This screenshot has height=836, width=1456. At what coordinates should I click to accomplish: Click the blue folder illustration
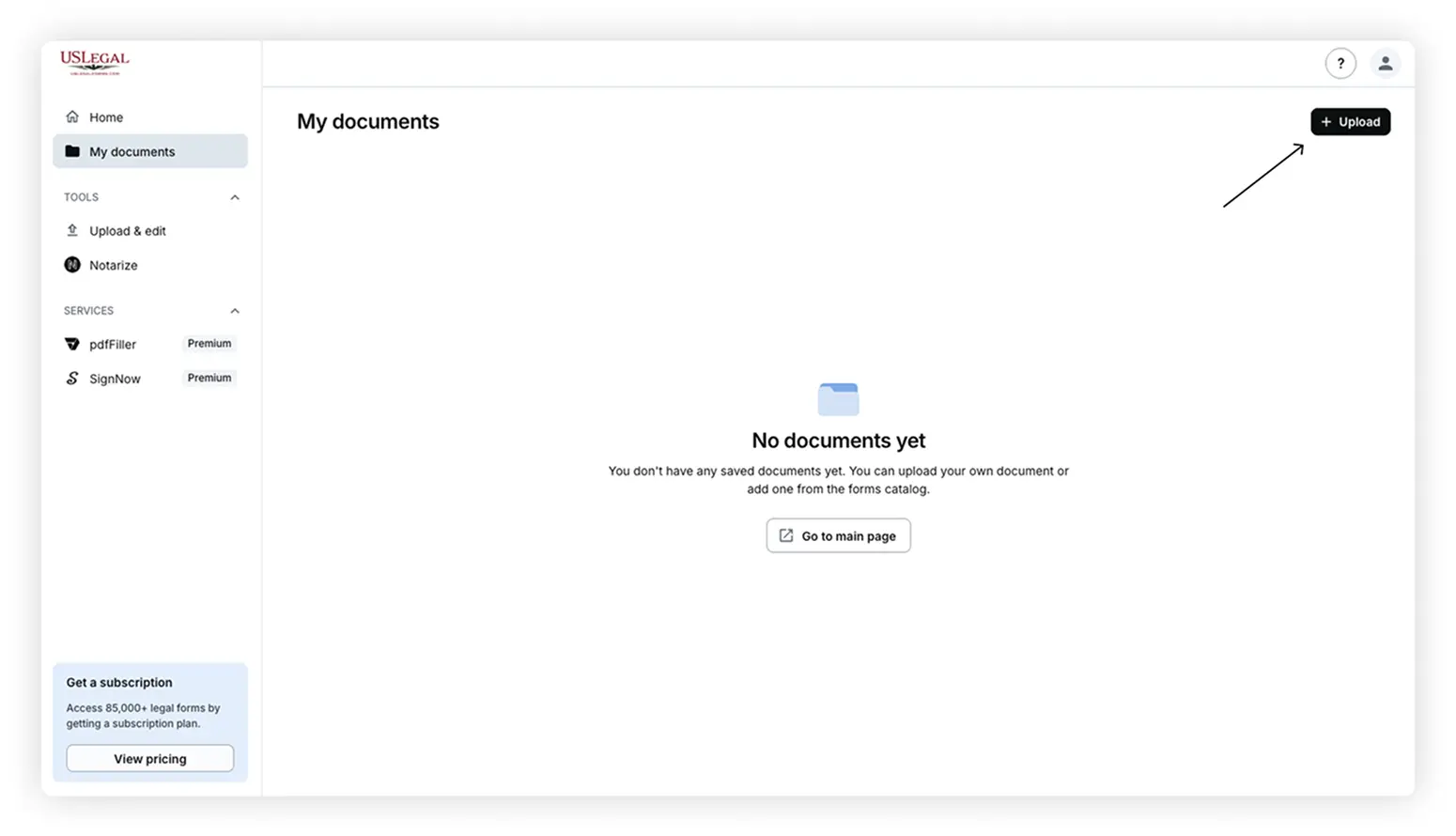pyautogui.click(x=838, y=398)
